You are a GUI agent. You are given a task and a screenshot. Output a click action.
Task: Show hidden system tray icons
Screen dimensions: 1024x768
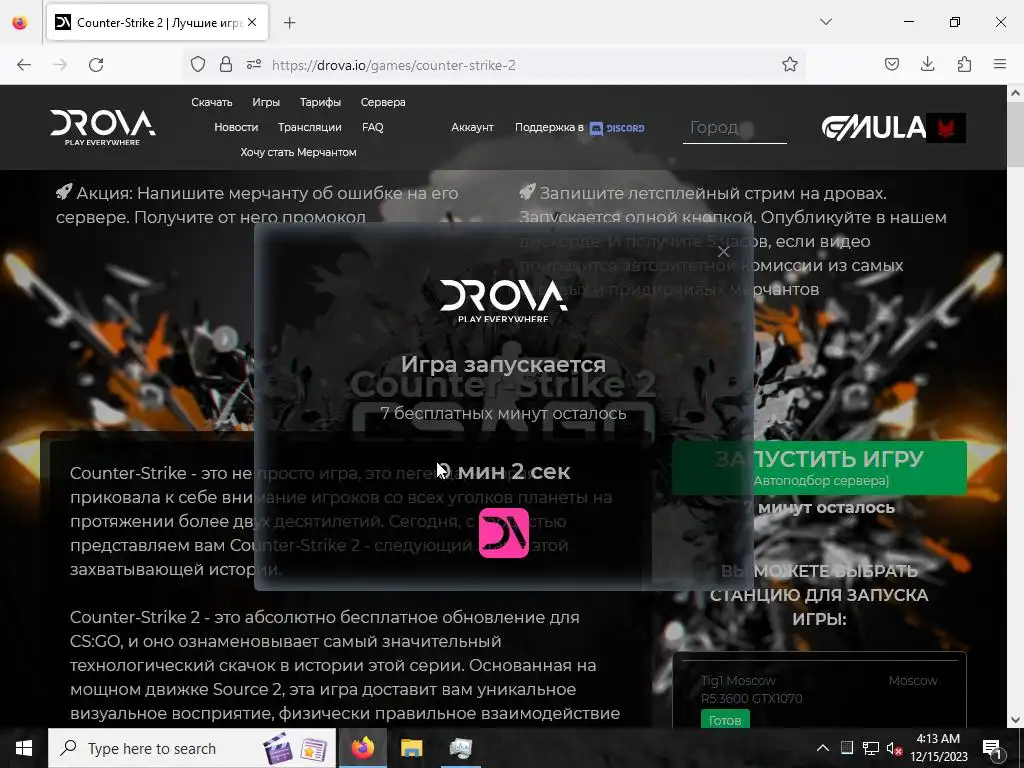(823, 748)
